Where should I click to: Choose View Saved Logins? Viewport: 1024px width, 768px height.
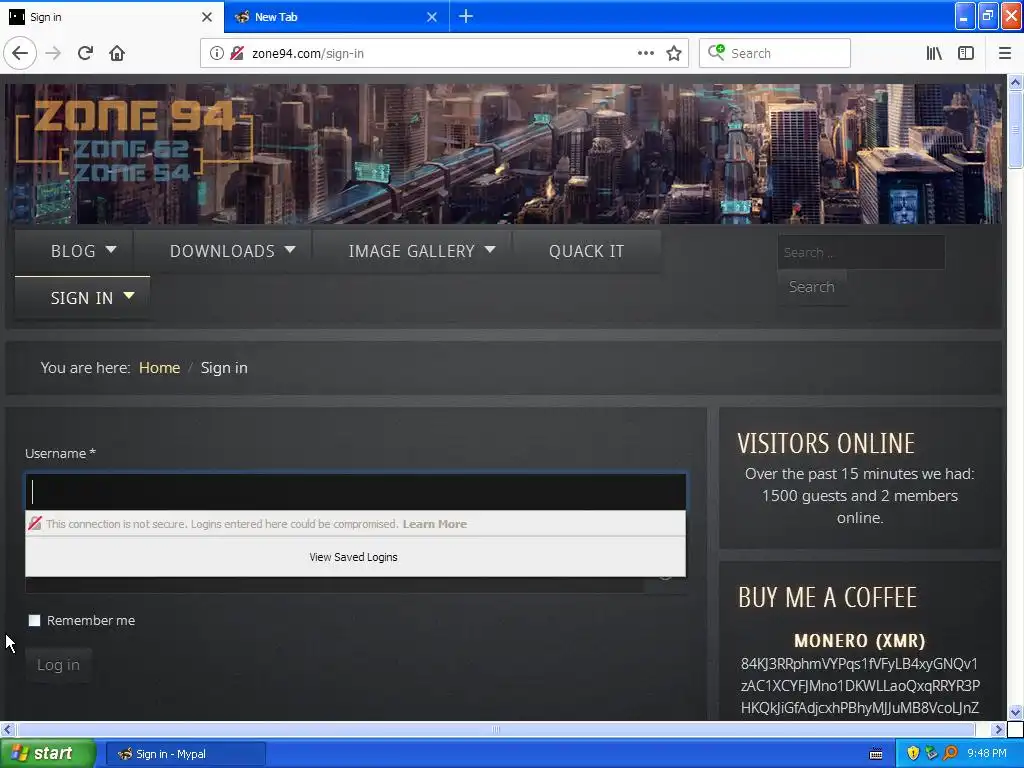pos(355,557)
